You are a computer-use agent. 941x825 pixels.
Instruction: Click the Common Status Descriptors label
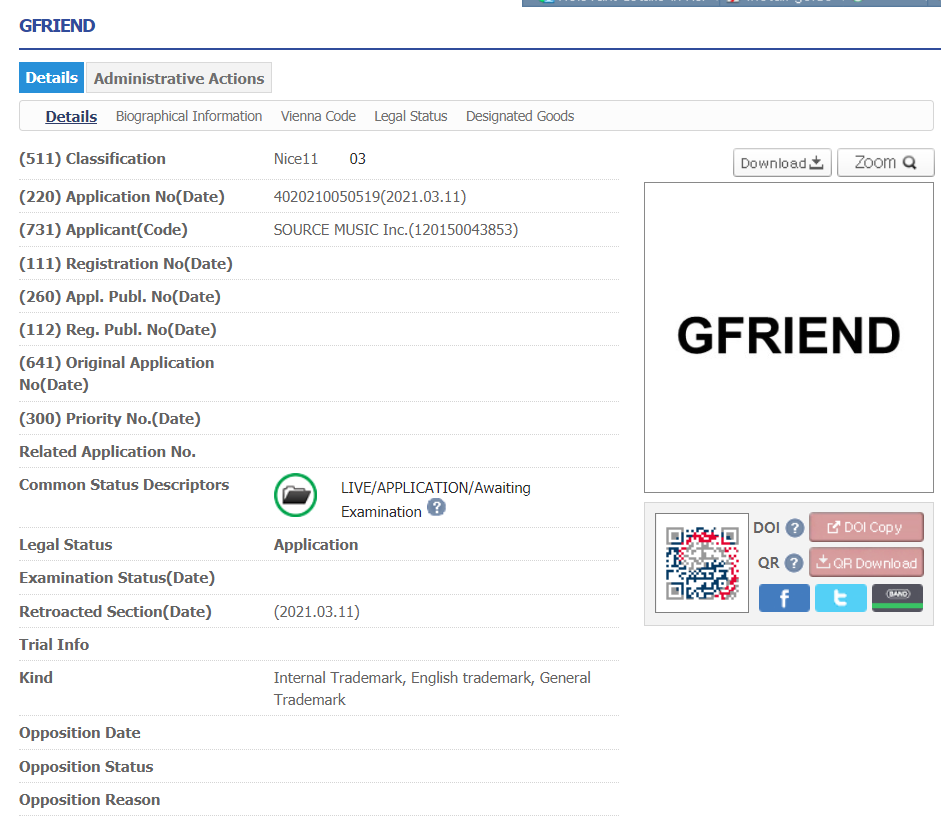coord(124,485)
